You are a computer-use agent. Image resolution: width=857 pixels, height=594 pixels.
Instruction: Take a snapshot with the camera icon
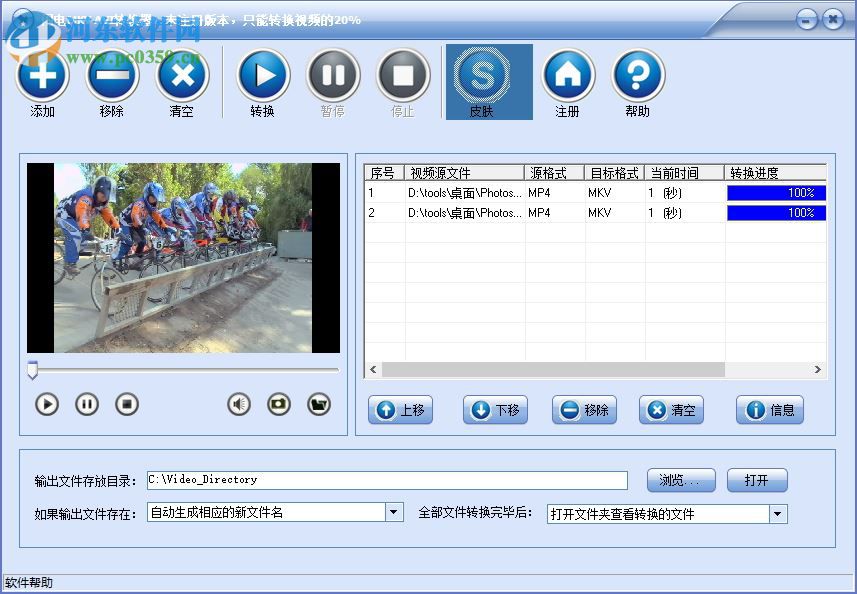click(278, 403)
